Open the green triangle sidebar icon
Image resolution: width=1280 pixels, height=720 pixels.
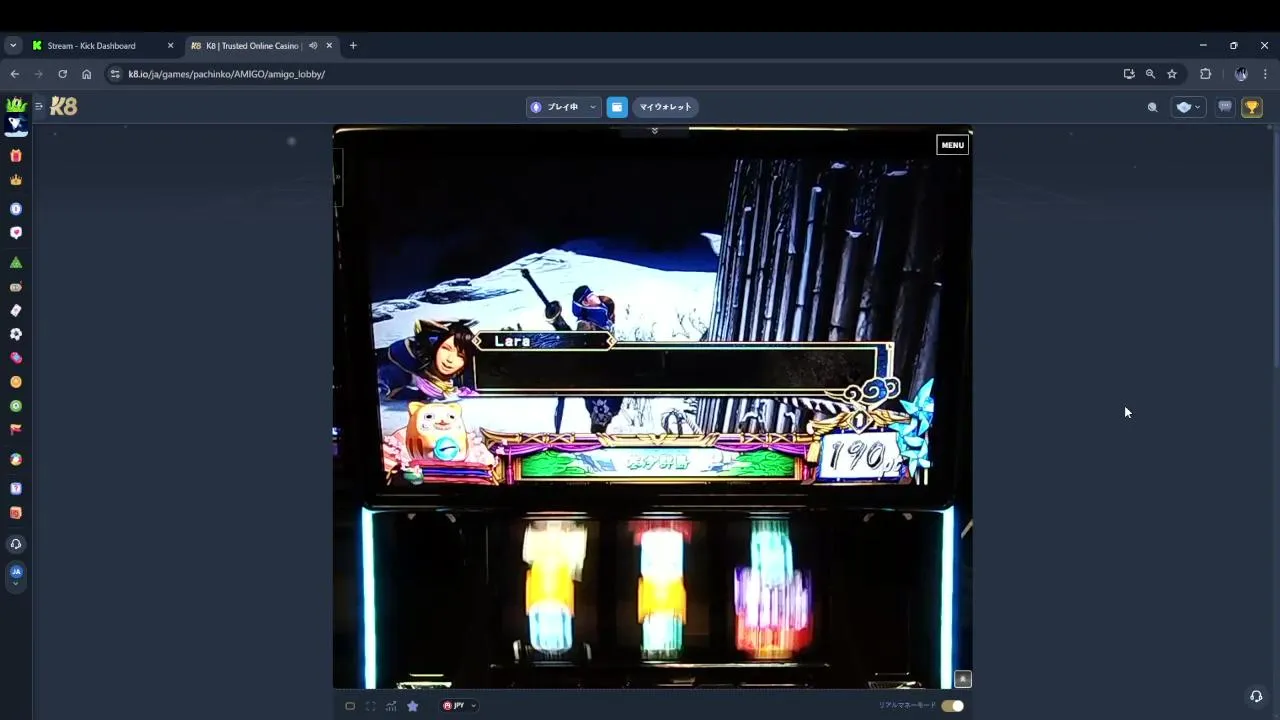point(16,263)
